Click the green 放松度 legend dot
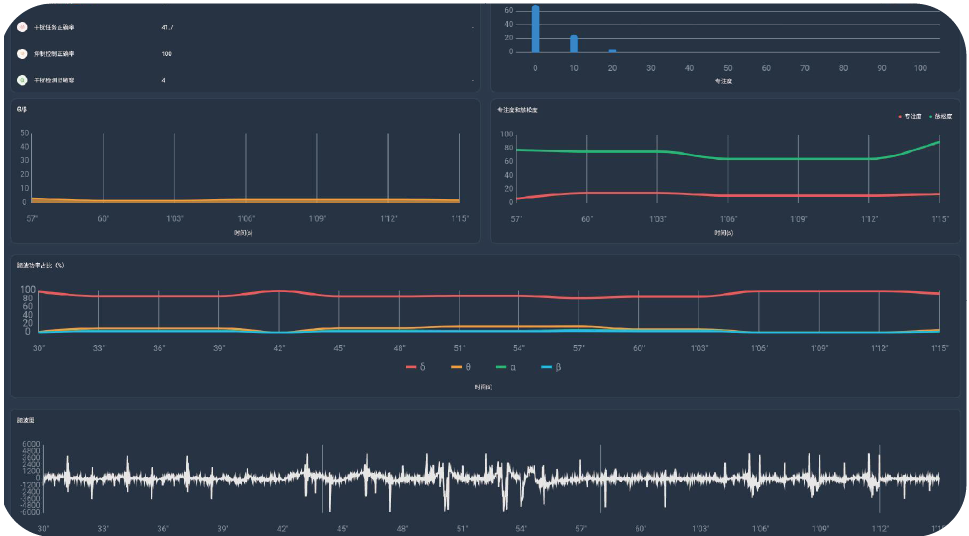This screenshot has height=536, width=969. pyautogui.click(x=929, y=117)
